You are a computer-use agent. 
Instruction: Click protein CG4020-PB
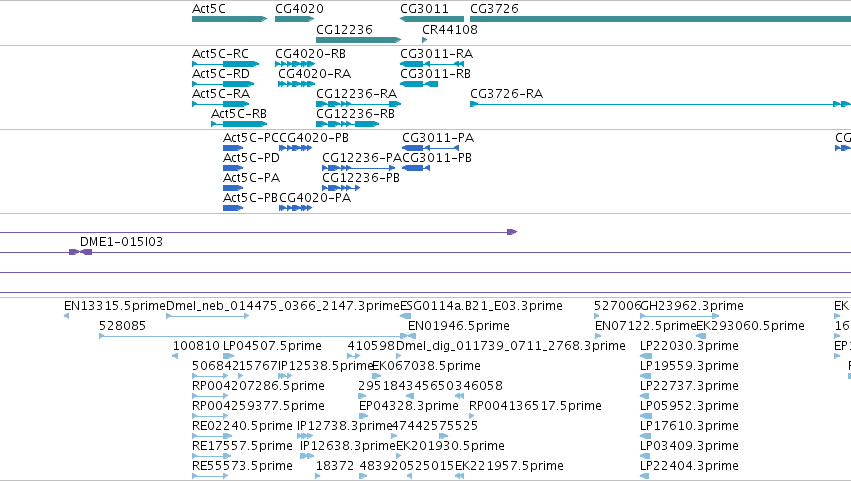(296, 148)
